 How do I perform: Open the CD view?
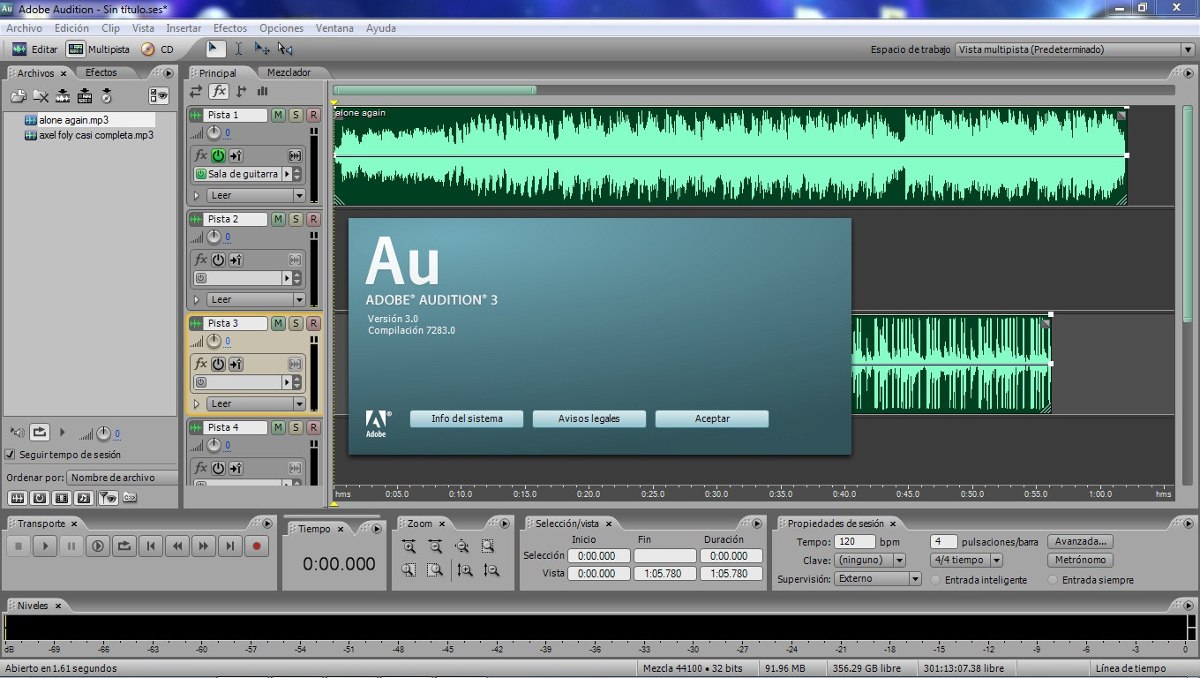(x=157, y=48)
